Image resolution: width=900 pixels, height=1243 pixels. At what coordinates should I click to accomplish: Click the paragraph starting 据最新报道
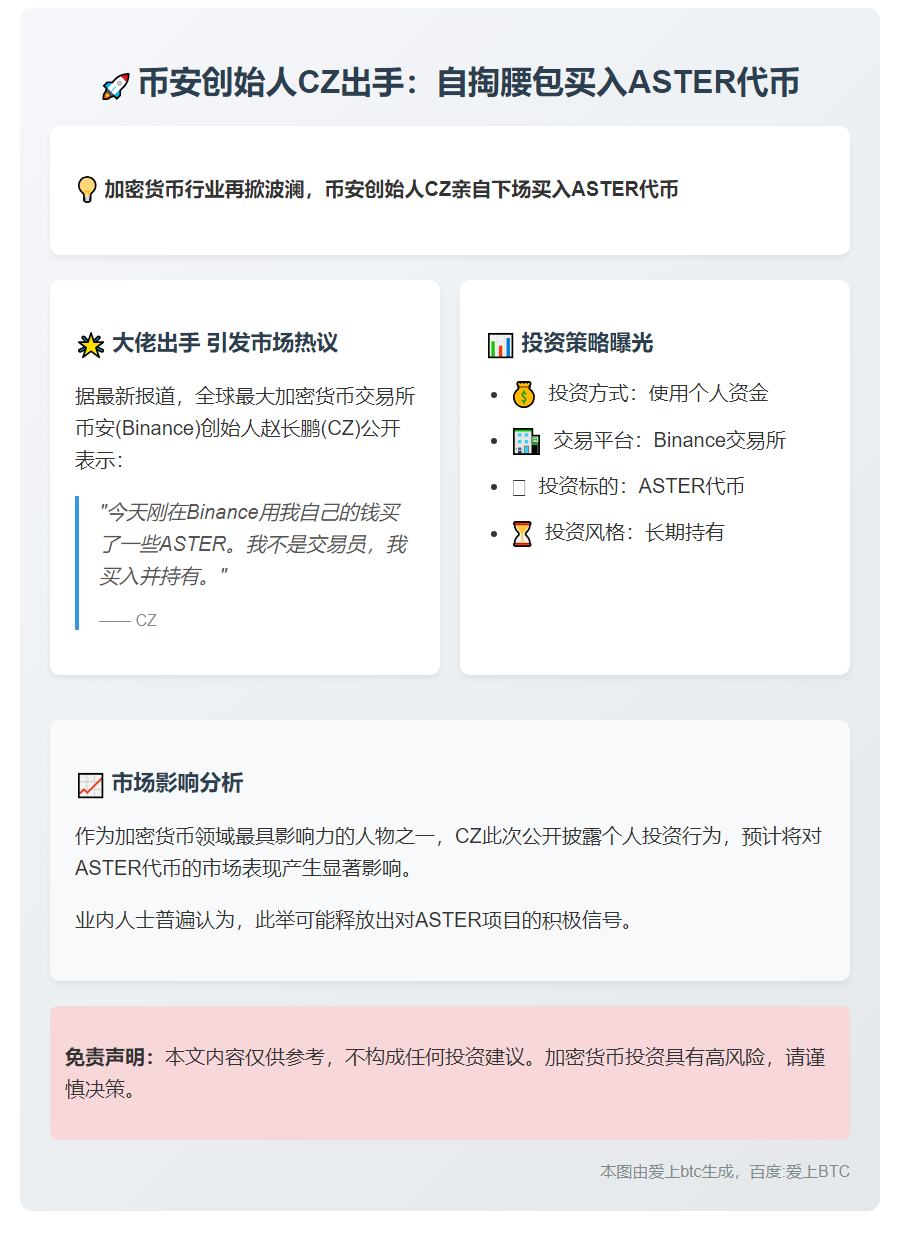pos(245,428)
